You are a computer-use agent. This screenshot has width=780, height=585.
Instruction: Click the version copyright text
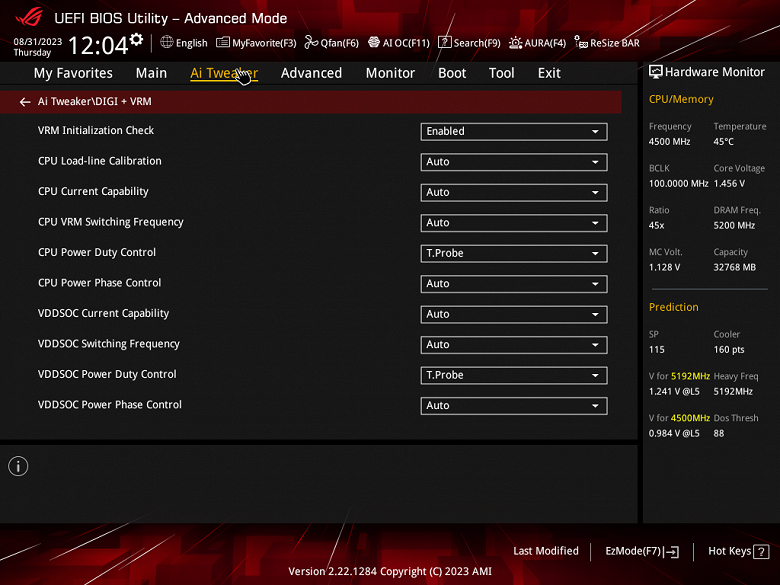tap(390, 572)
